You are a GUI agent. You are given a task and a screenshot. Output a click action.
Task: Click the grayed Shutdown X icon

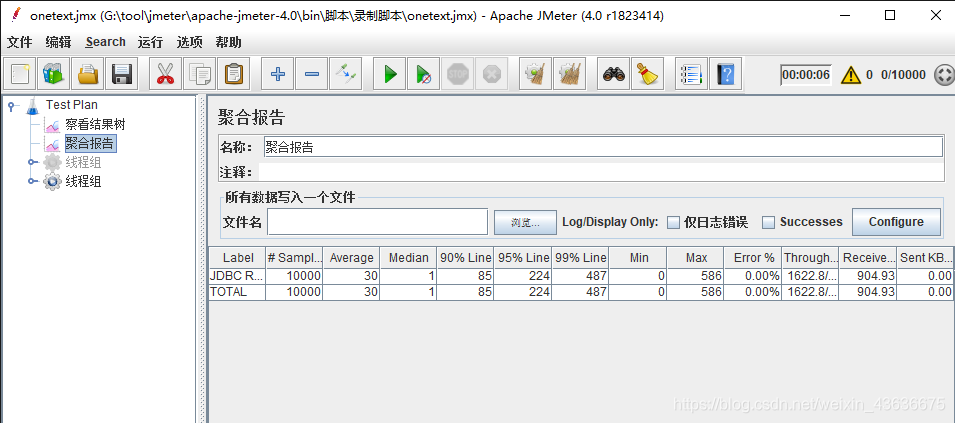pos(492,74)
